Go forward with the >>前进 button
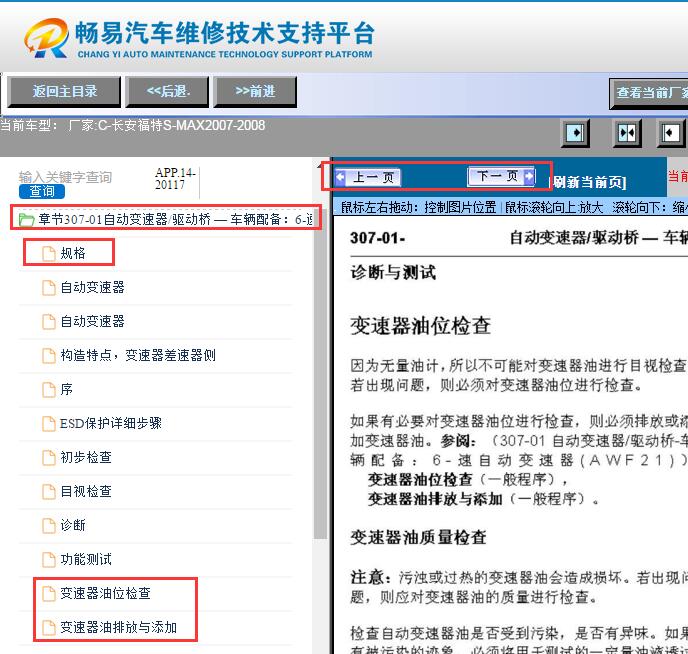 pyautogui.click(x=255, y=92)
